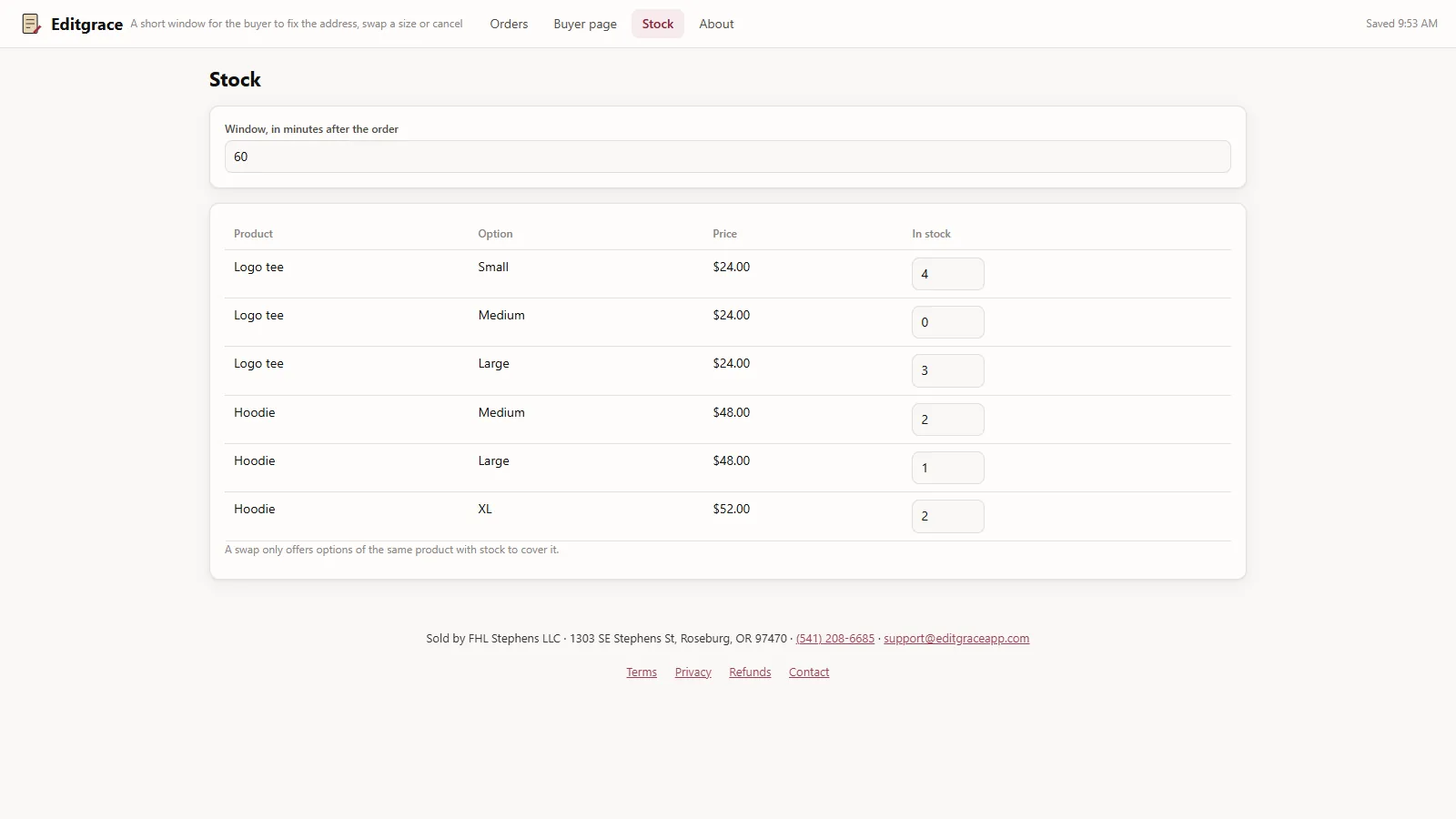Email support@editgraceapp.com link
The image size is (1456, 819).
pyautogui.click(x=956, y=639)
